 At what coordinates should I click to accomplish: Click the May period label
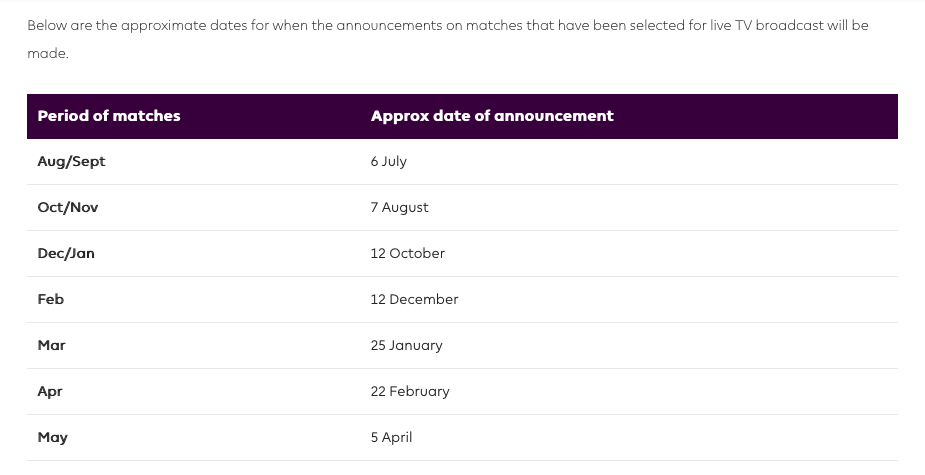tap(53, 437)
